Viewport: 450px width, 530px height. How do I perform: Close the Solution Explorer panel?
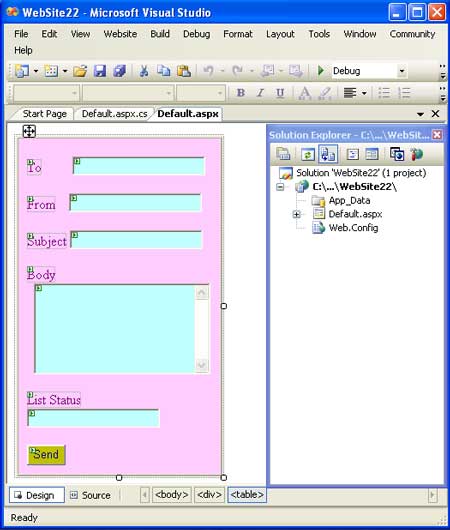pyautogui.click(x=437, y=135)
